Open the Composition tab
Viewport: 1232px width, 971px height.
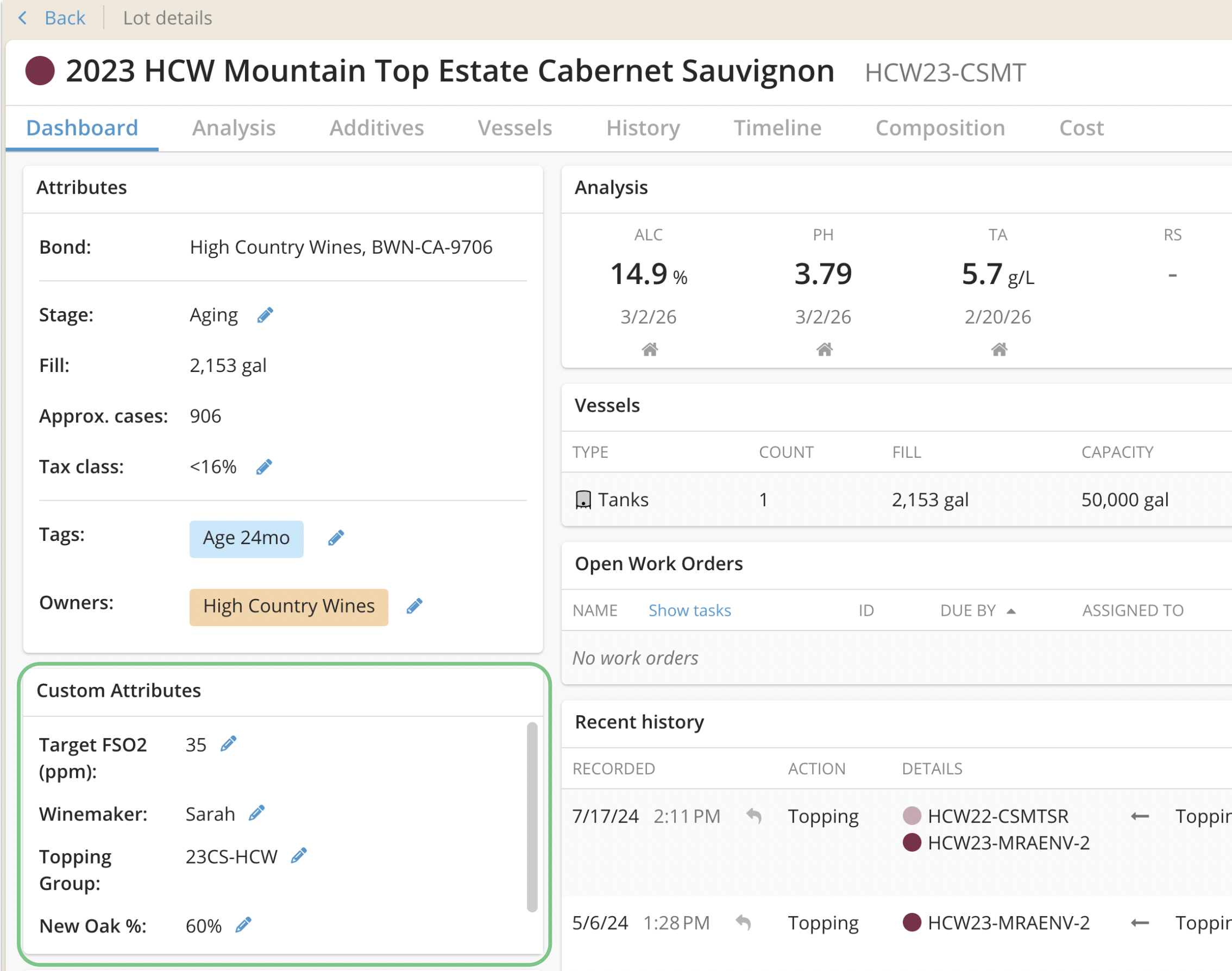(940, 128)
